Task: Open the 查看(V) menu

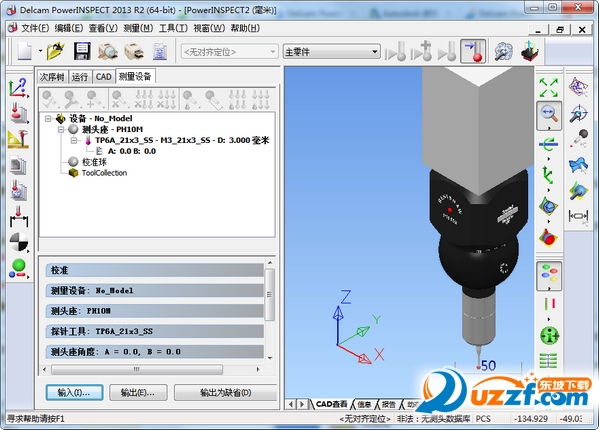Action: [103, 28]
